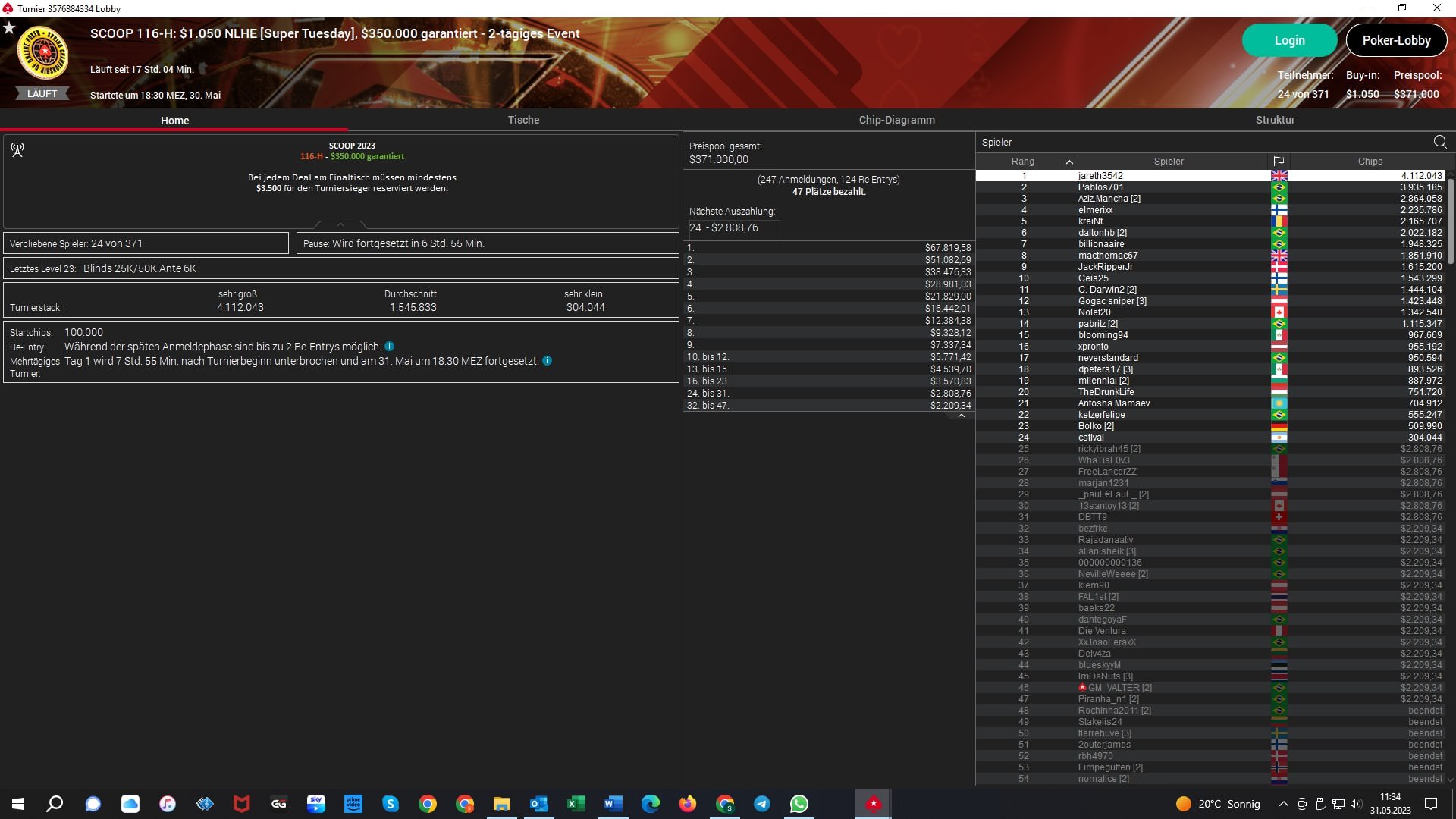Open Telegram from the taskbar
This screenshot has height=819, width=1456.
pyautogui.click(x=762, y=804)
